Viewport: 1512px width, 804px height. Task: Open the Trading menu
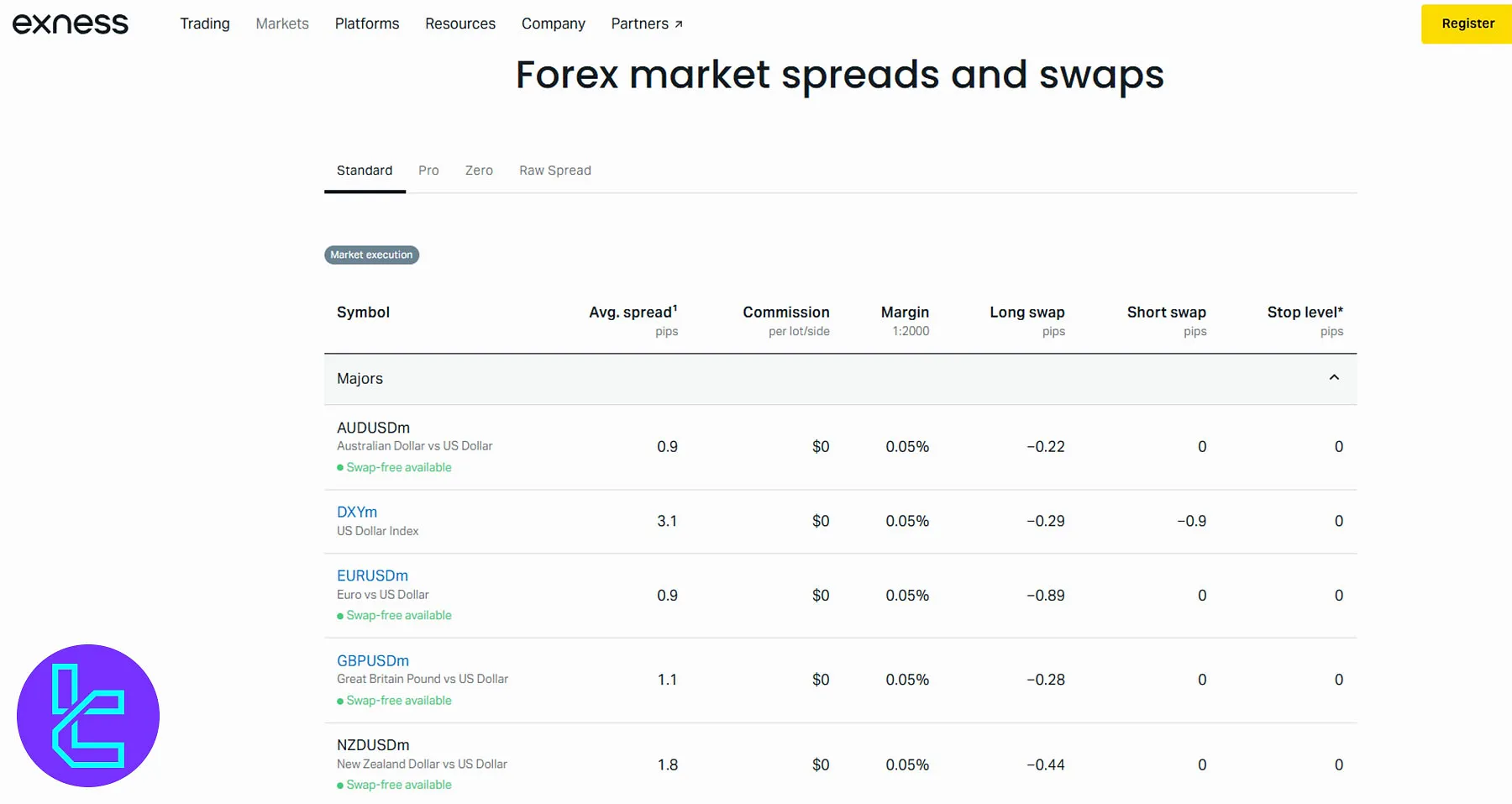[x=204, y=24]
